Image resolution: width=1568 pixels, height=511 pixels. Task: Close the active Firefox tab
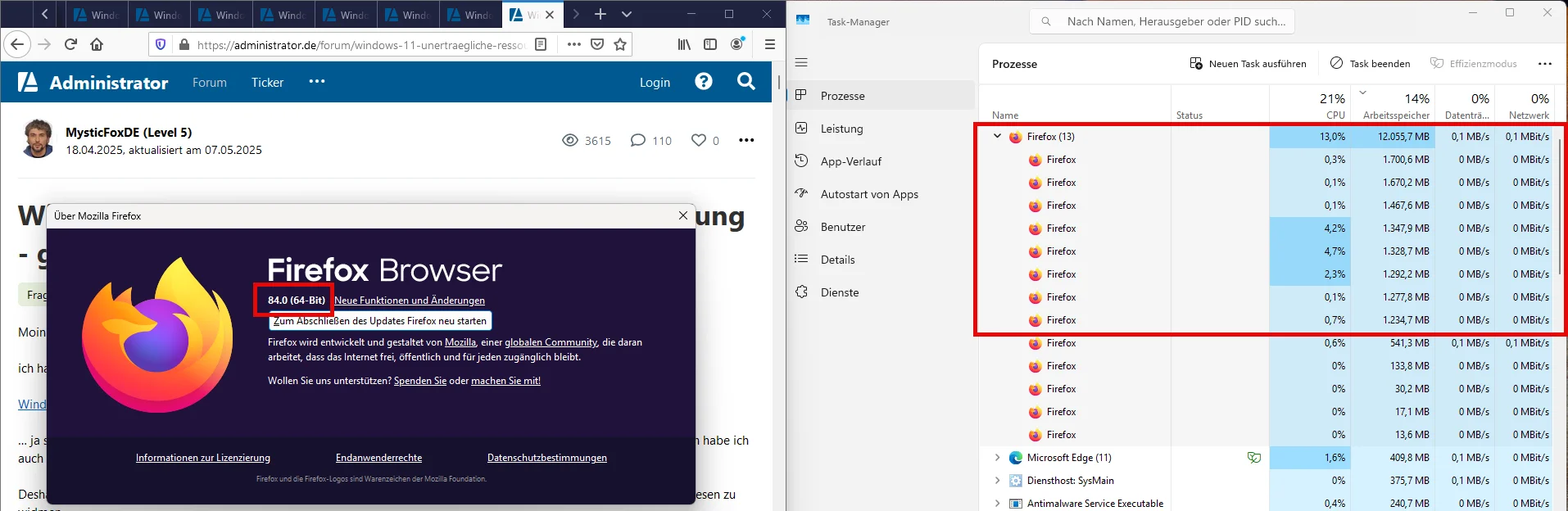point(550,15)
